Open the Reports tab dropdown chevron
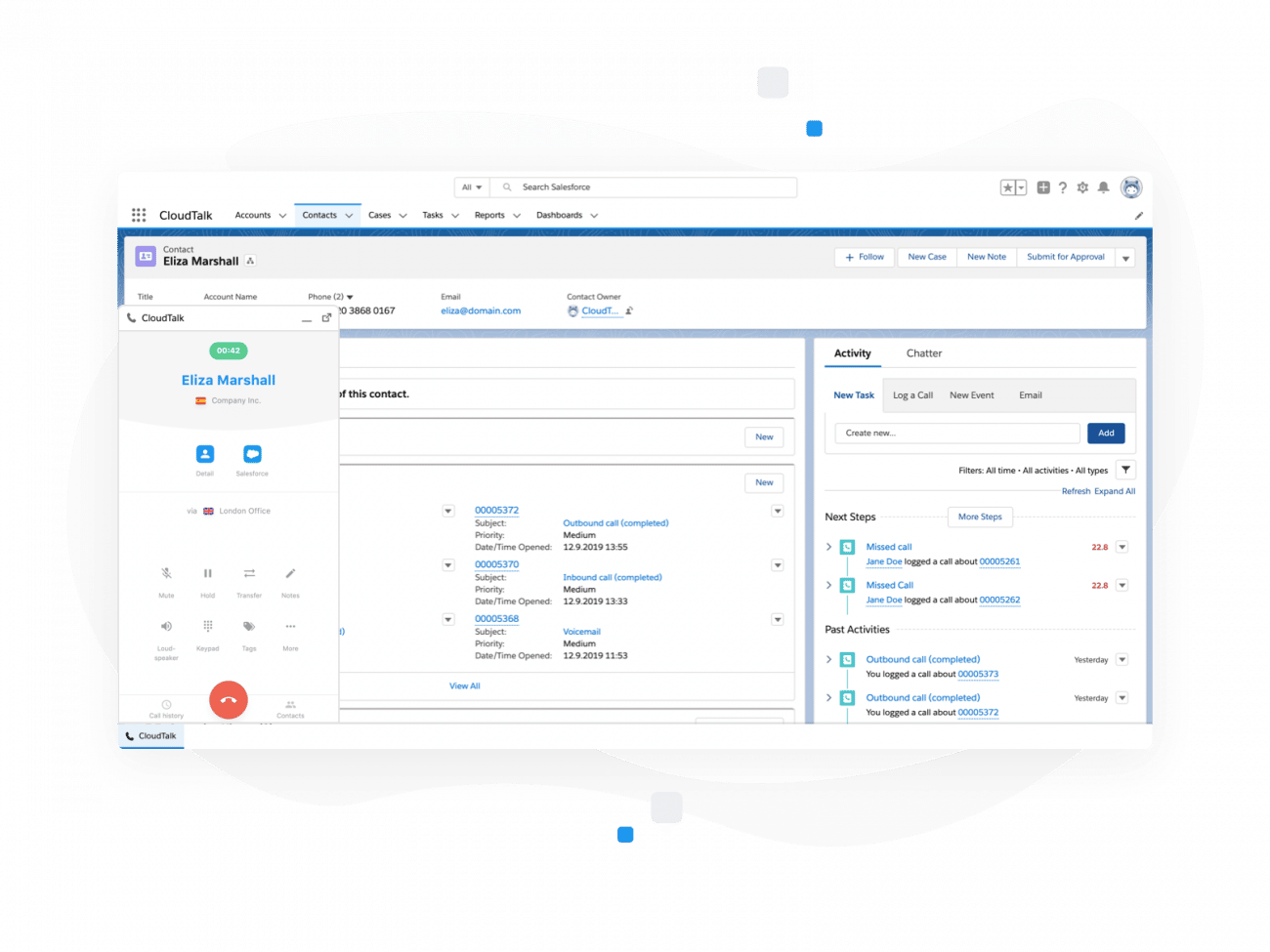Screen dimensions: 1270x952 click(517, 216)
